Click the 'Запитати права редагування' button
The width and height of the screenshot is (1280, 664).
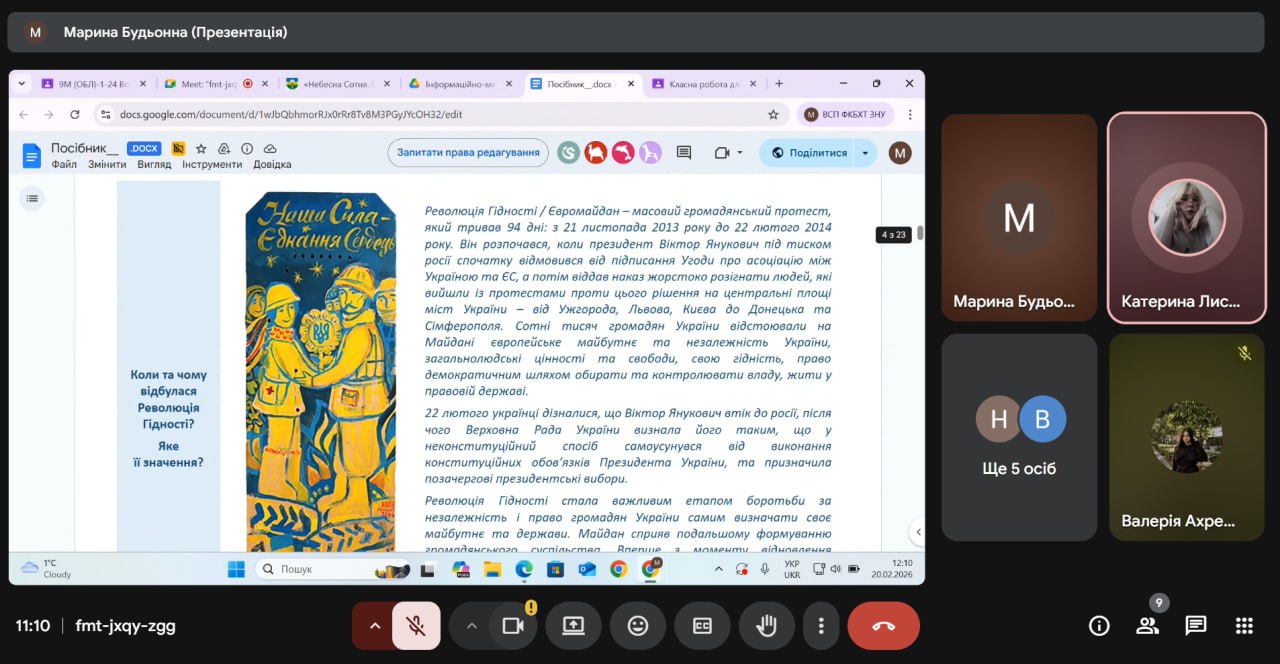point(468,153)
